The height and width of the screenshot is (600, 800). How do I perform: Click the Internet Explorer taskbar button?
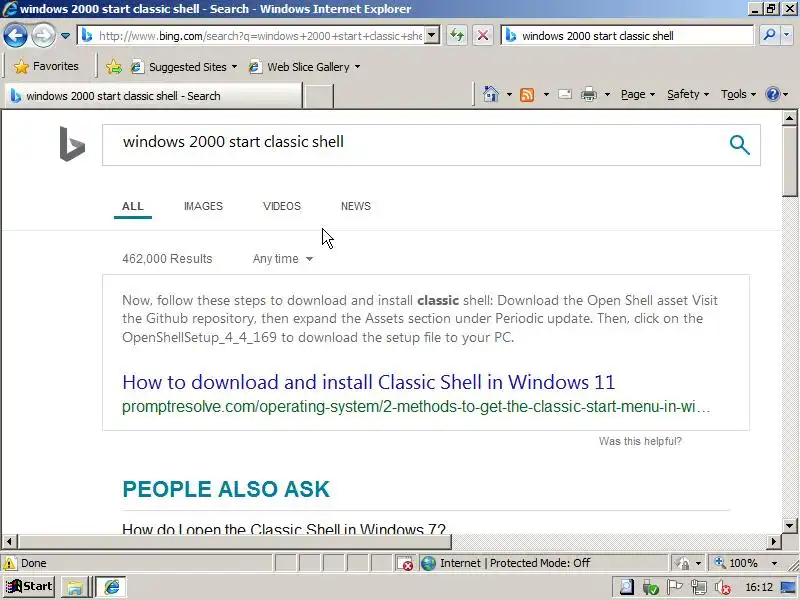tap(111, 587)
